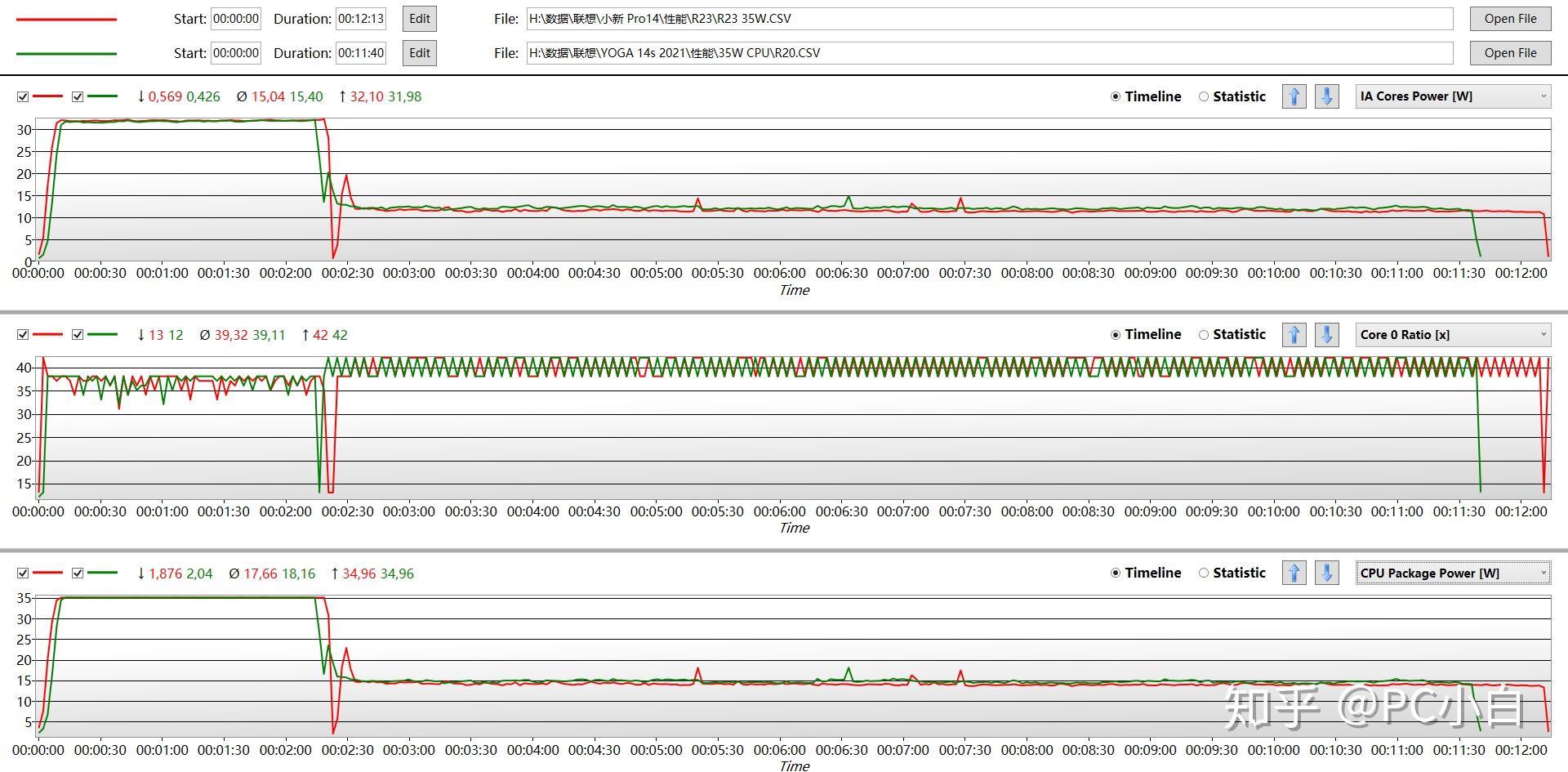1568x772 pixels.
Task: Click the green average value 39,11
Action: tap(269, 335)
